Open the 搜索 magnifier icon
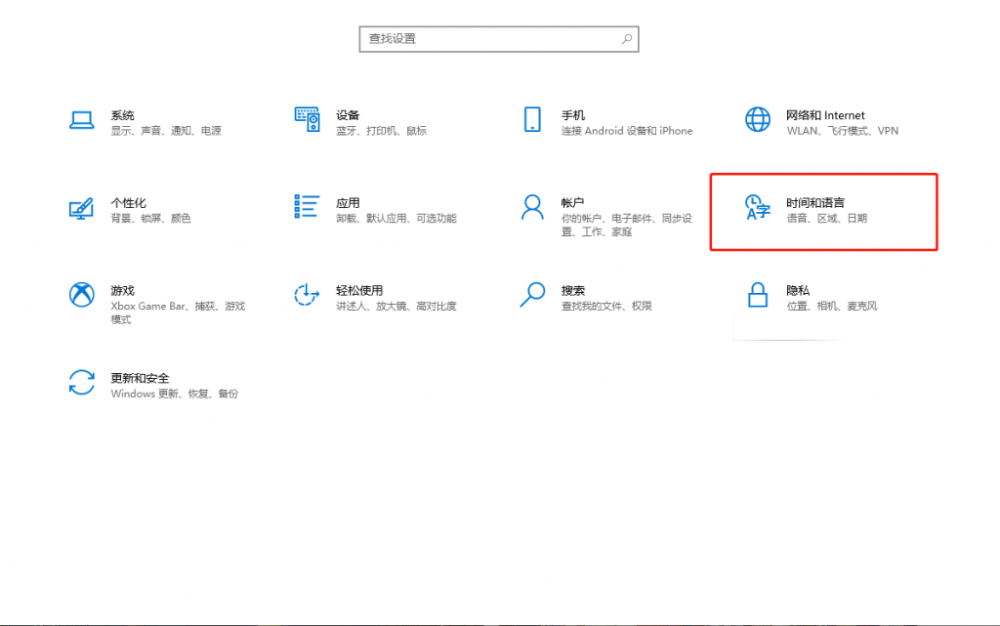Viewport: 1000px width, 626px height. [532, 295]
